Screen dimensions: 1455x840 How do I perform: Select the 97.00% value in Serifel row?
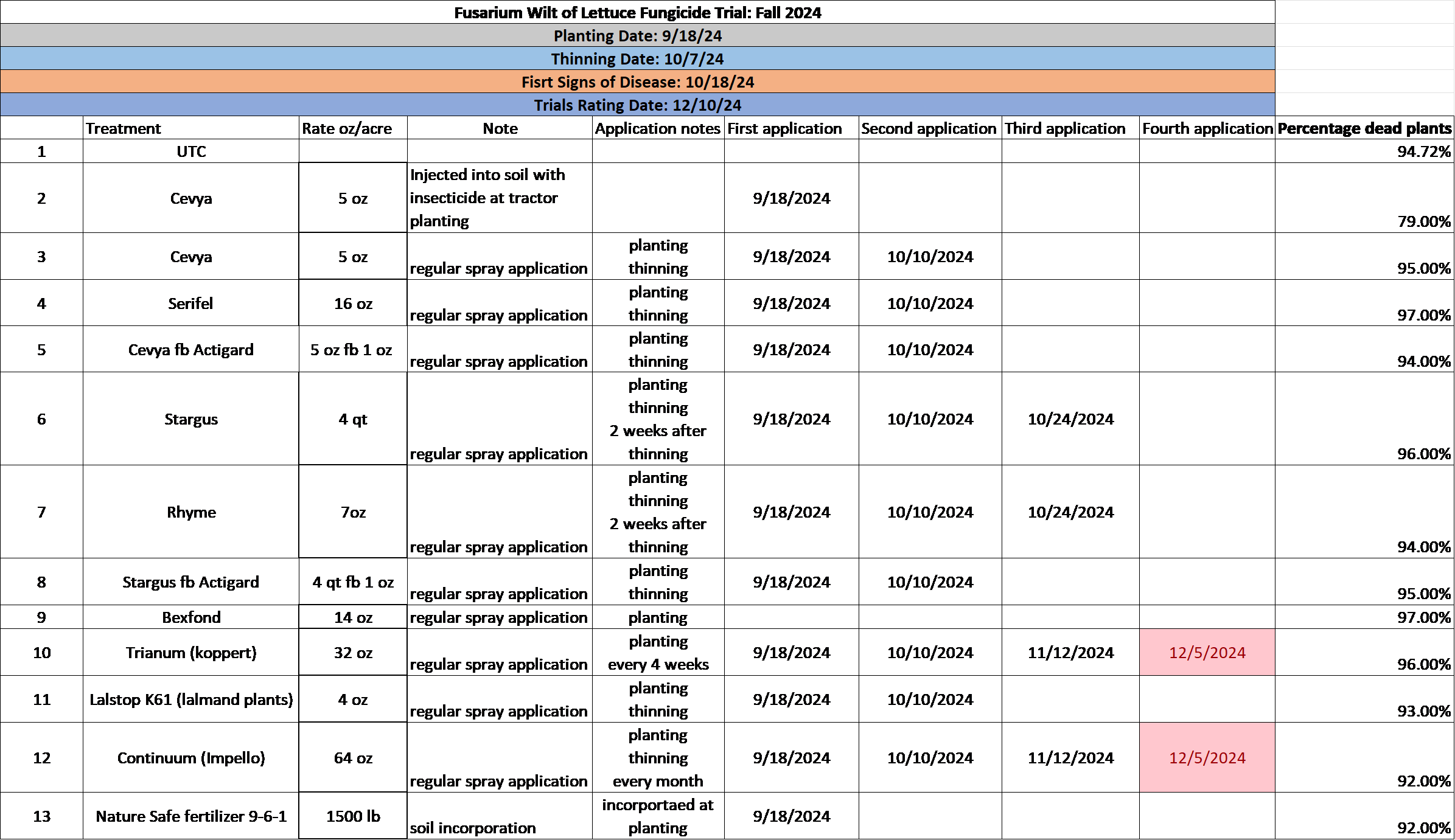pyautogui.click(x=1364, y=303)
